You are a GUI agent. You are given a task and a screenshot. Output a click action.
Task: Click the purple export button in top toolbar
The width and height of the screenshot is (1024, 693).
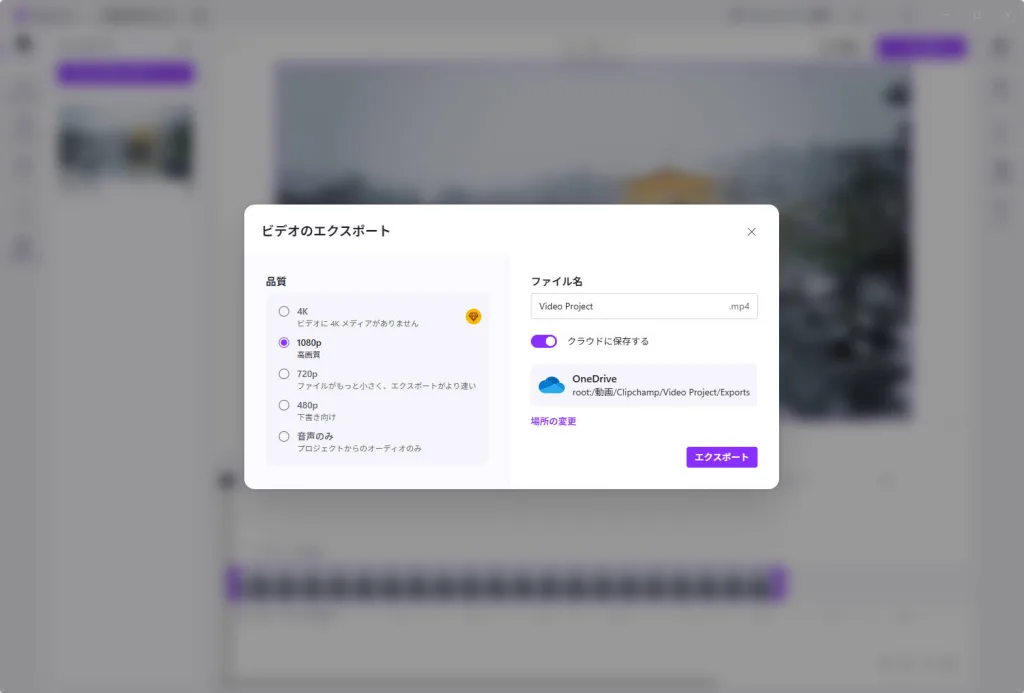[919, 47]
